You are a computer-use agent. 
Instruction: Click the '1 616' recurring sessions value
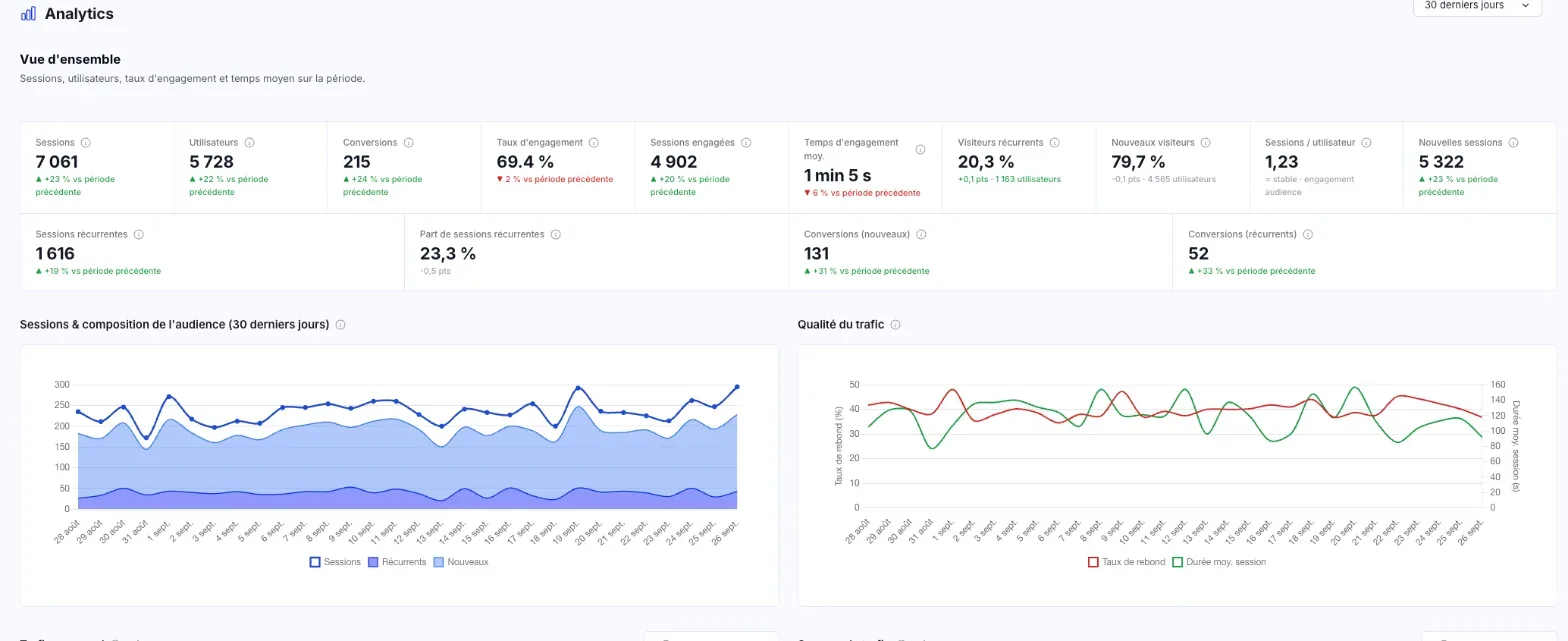pyautogui.click(x=55, y=254)
